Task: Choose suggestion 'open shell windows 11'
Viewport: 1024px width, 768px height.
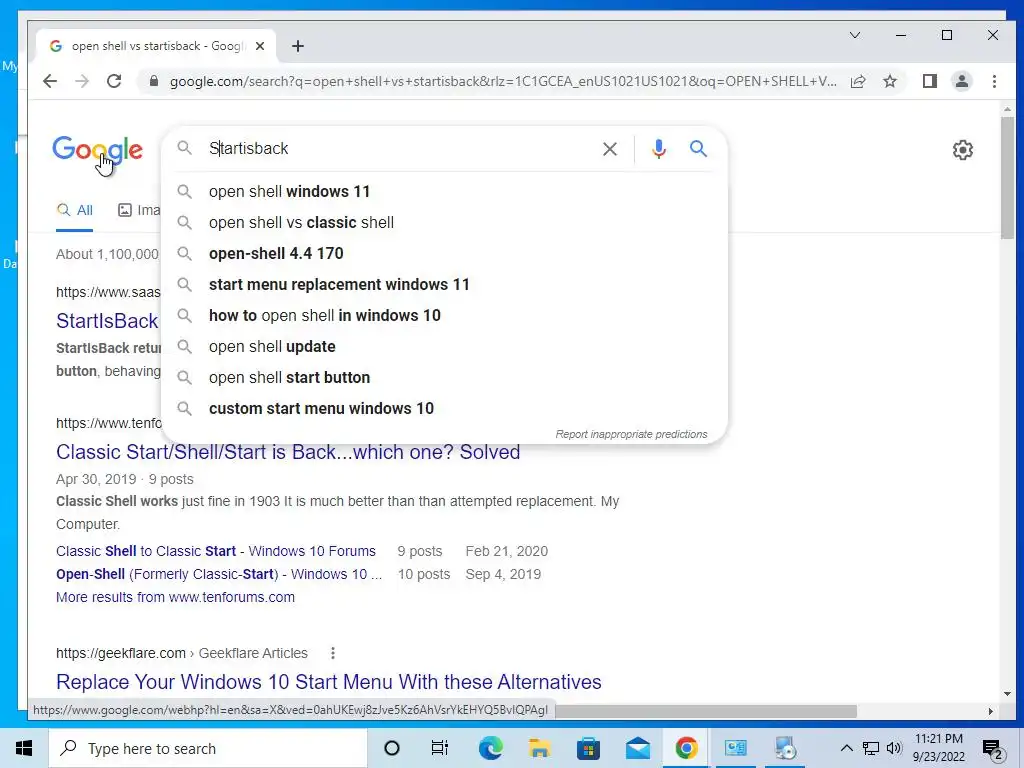Action: 444,191
